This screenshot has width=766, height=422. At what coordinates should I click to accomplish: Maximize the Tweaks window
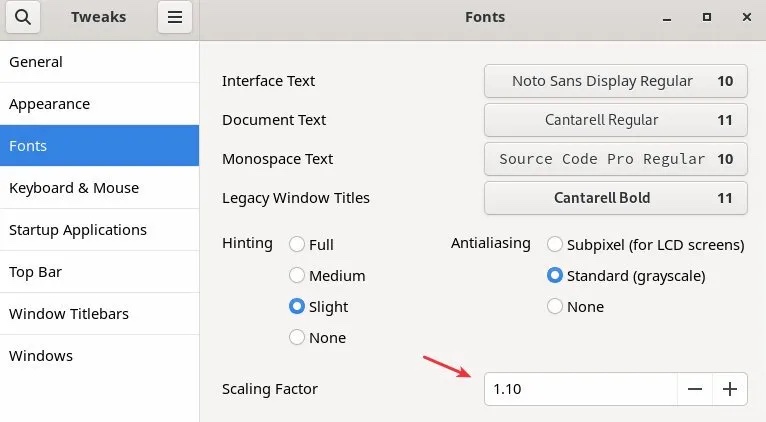coord(706,17)
